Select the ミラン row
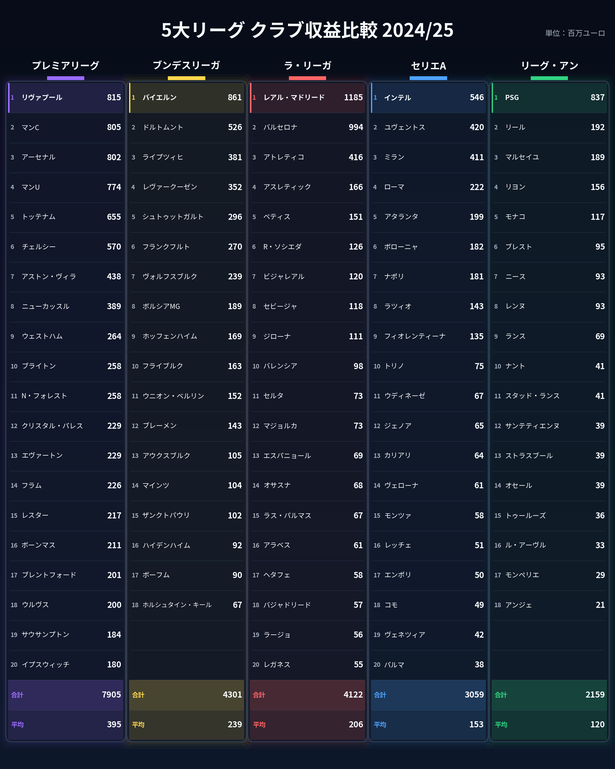This screenshot has height=769, width=615. point(428,157)
